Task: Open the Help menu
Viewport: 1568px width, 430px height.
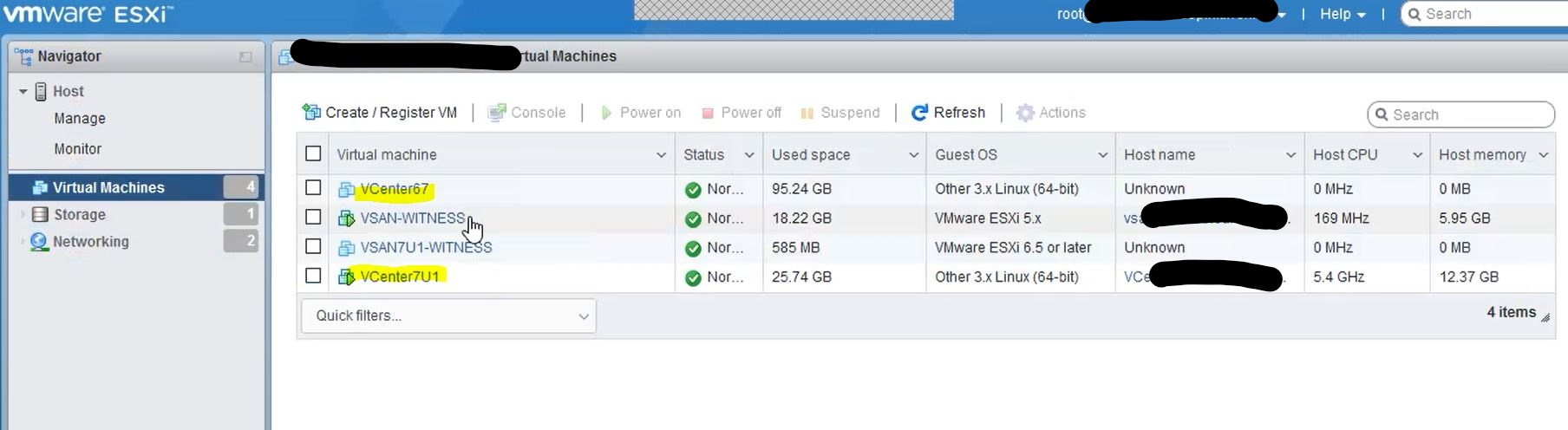Action: pyautogui.click(x=1343, y=14)
